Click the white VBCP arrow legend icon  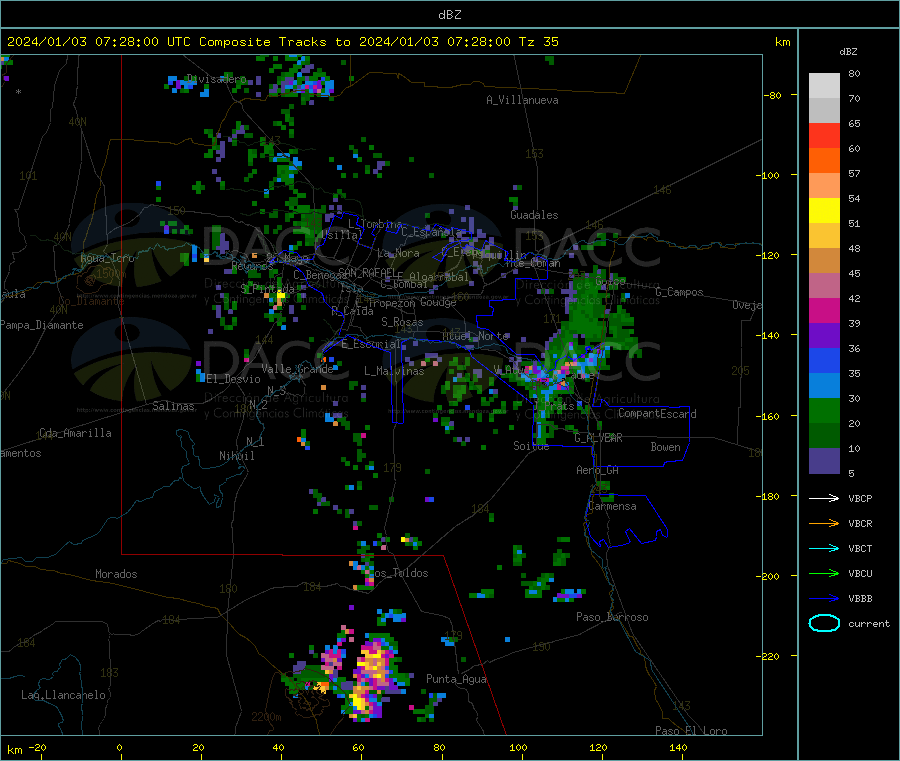pyautogui.click(x=824, y=498)
